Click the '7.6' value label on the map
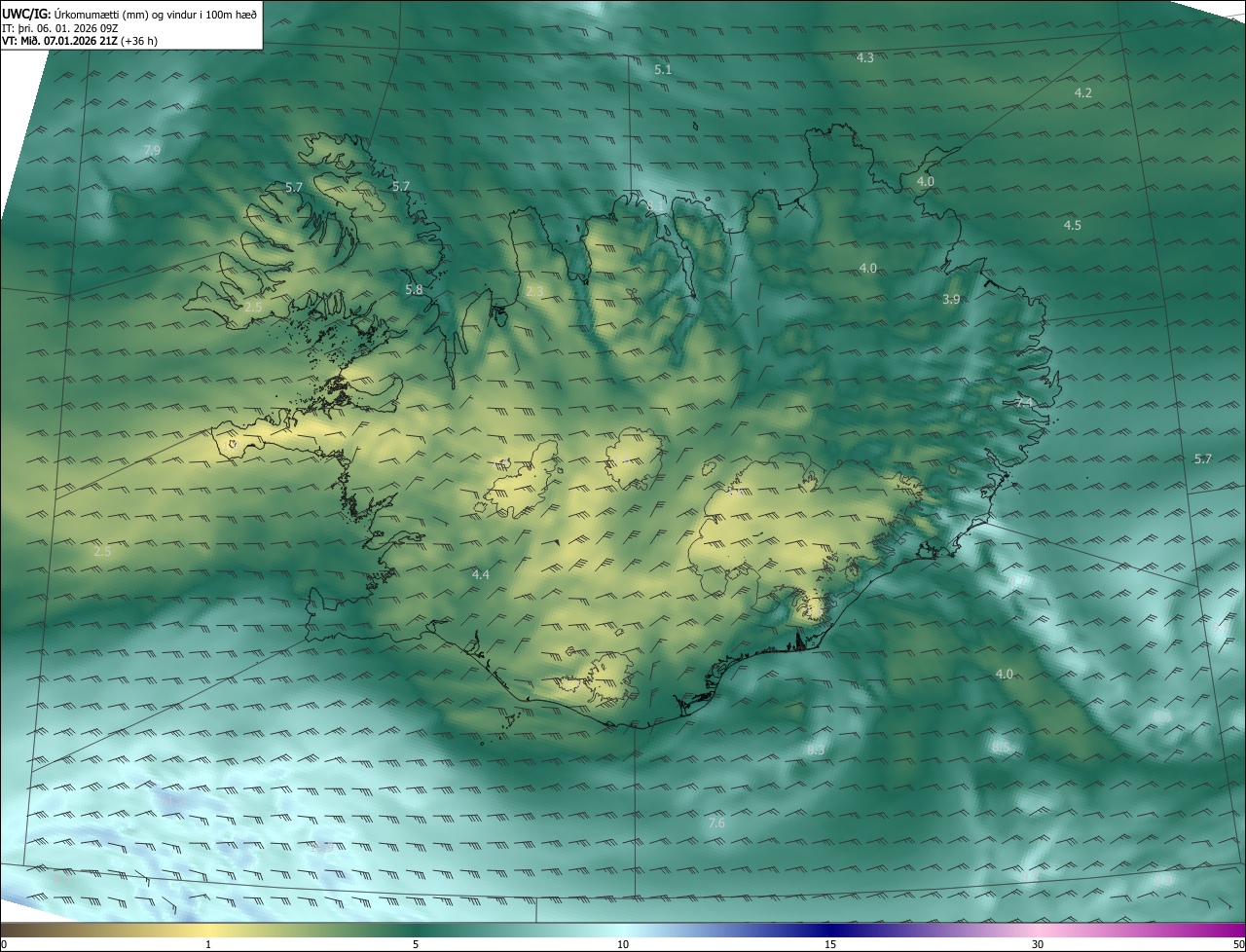Screen dimensions: 1246x952 click(715, 824)
